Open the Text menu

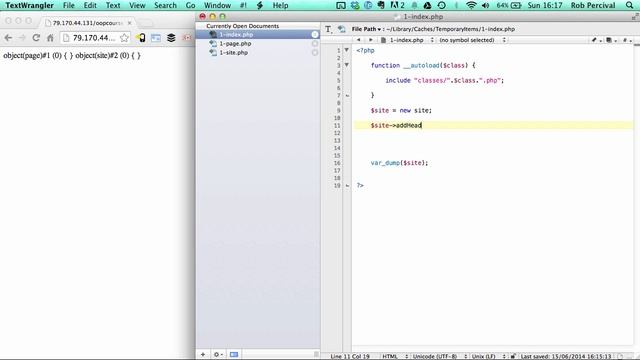(113, 5)
